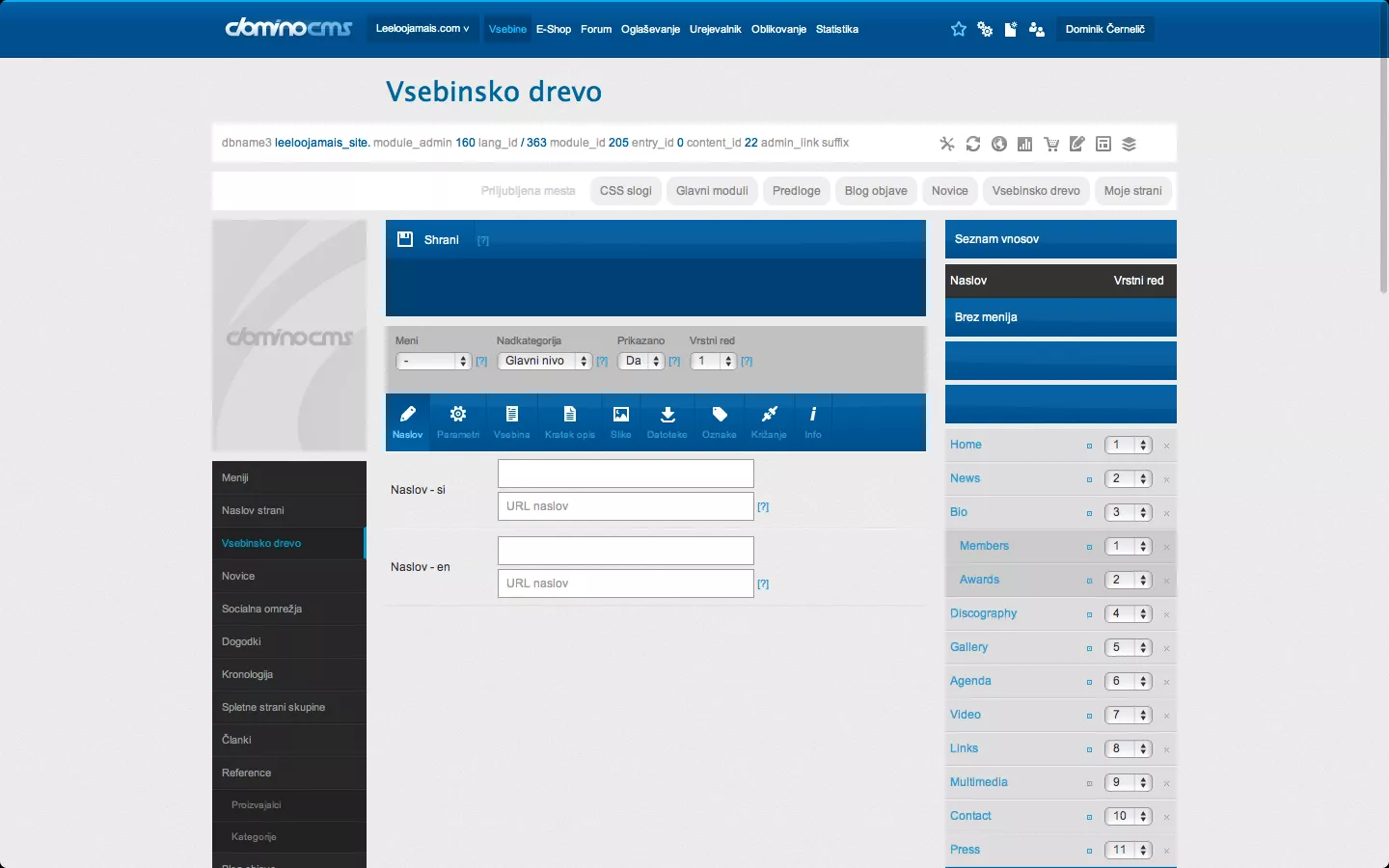Open the Prikazano dropdown set to Da
Viewport: 1389px width, 868px height.
point(640,361)
